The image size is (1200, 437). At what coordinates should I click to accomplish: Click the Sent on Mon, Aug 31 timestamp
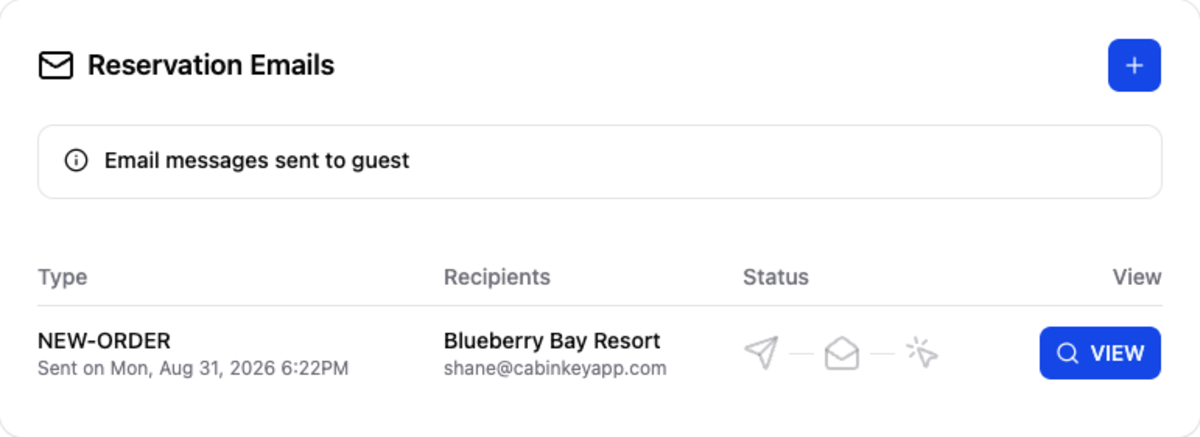[x=193, y=368]
